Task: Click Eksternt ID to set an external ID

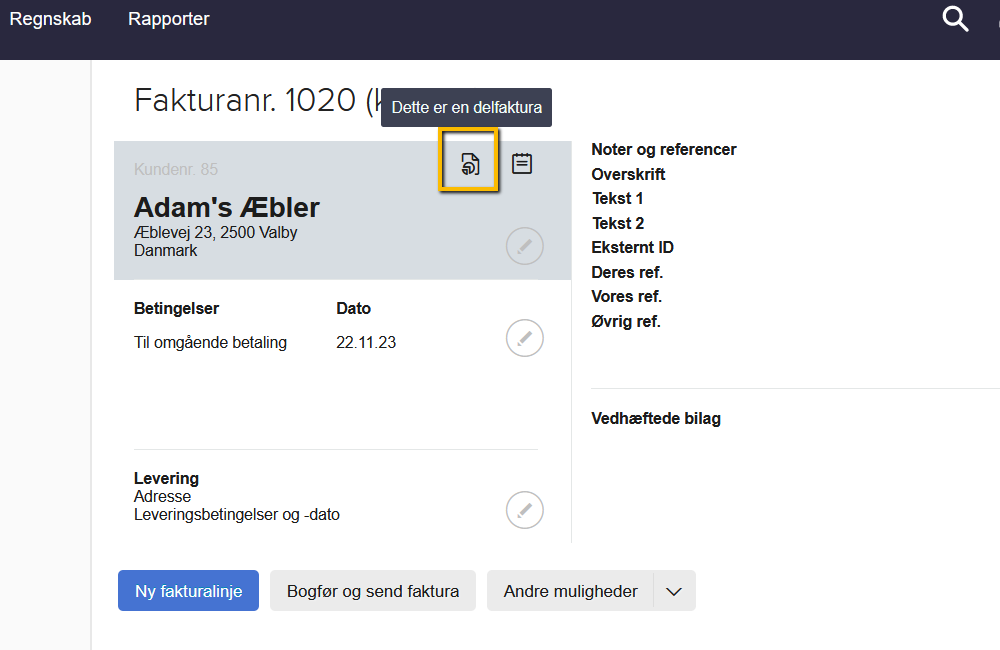Action: pyautogui.click(x=633, y=247)
